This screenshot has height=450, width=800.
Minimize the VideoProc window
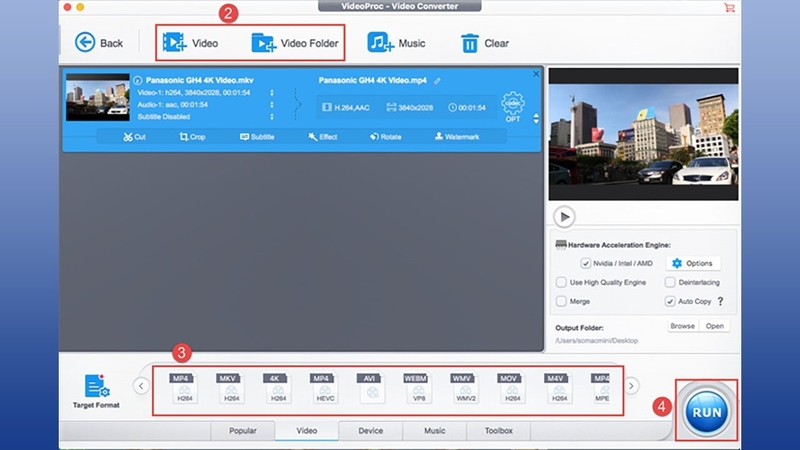click(80, 7)
